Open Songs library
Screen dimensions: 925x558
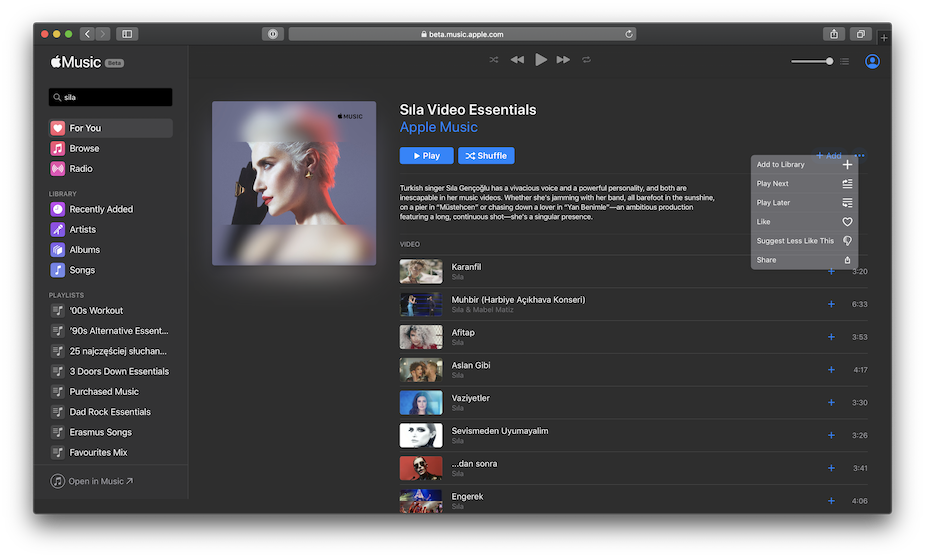pos(110,270)
